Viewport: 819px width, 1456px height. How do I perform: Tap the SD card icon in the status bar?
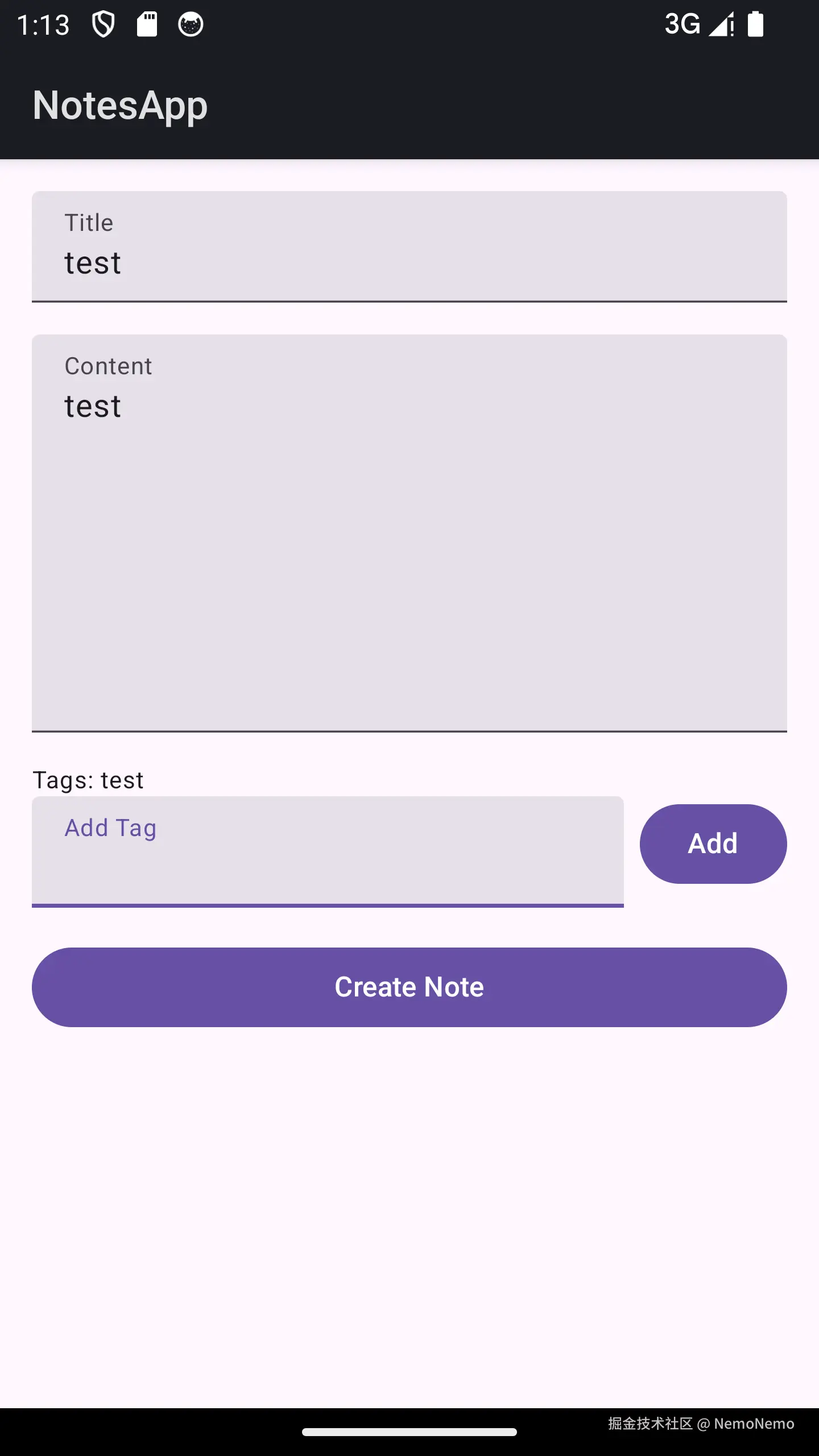[x=147, y=24]
